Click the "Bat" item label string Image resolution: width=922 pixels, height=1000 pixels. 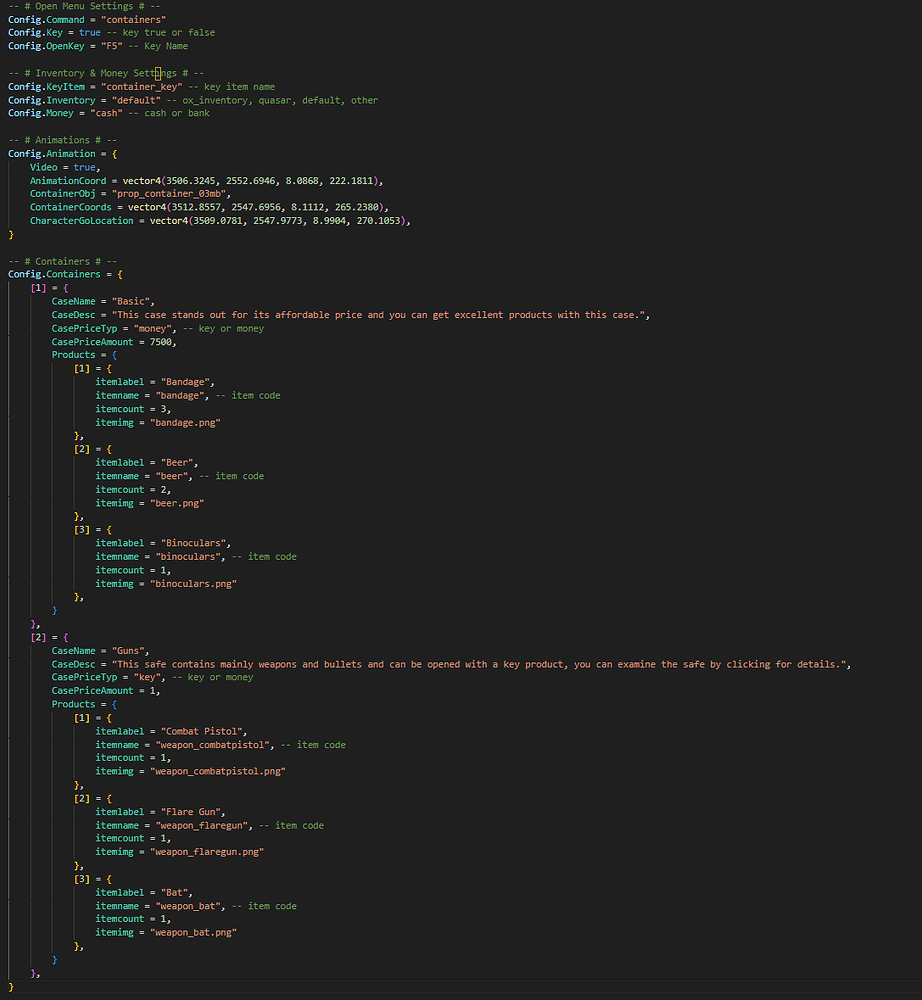[x=176, y=892]
